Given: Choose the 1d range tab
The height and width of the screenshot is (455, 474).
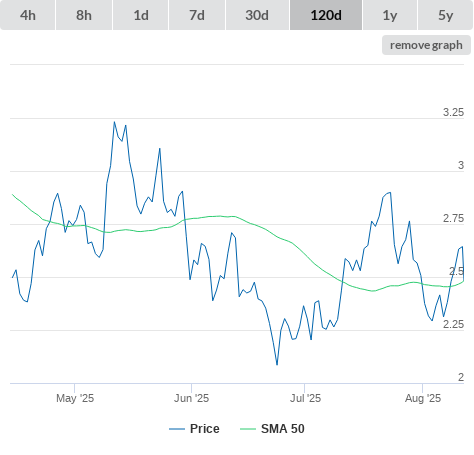Looking at the screenshot, I should point(141,15).
